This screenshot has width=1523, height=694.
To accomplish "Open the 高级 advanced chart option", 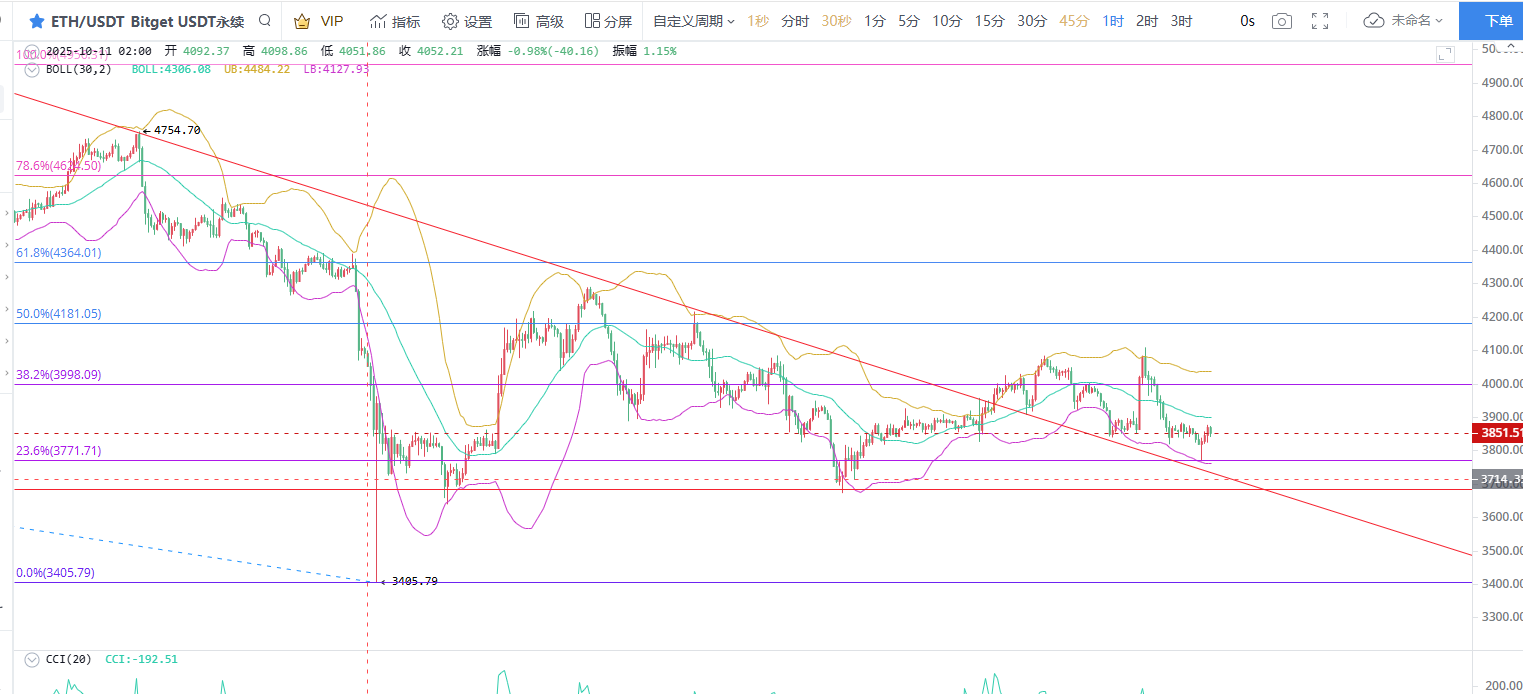I will [538, 21].
